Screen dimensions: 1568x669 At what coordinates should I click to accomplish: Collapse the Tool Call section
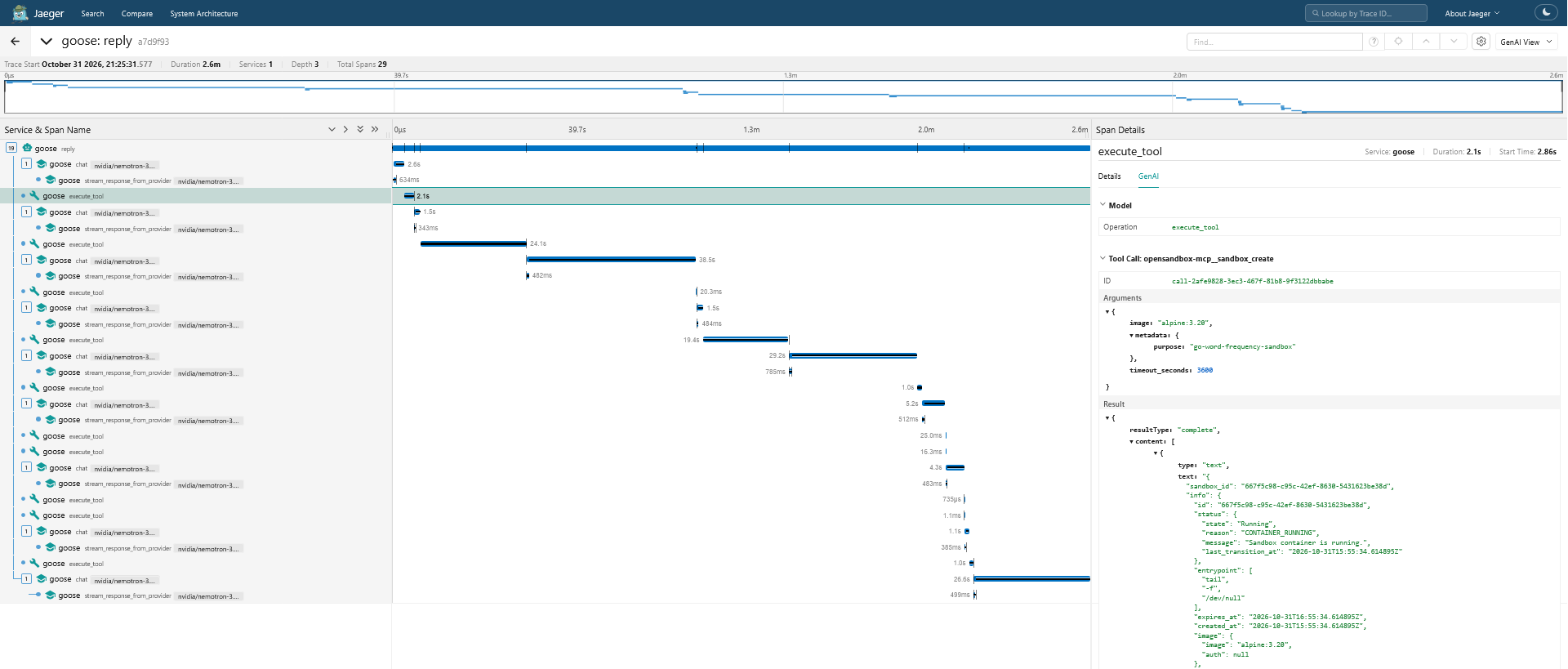click(1102, 258)
